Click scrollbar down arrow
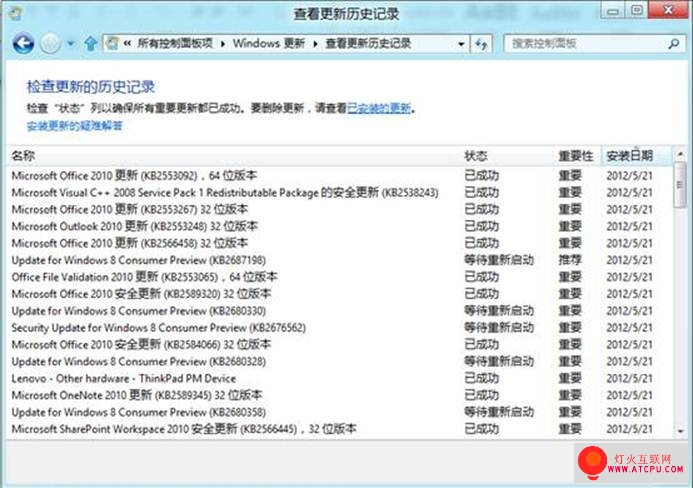The width and height of the screenshot is (693, 488). point(681,431)
